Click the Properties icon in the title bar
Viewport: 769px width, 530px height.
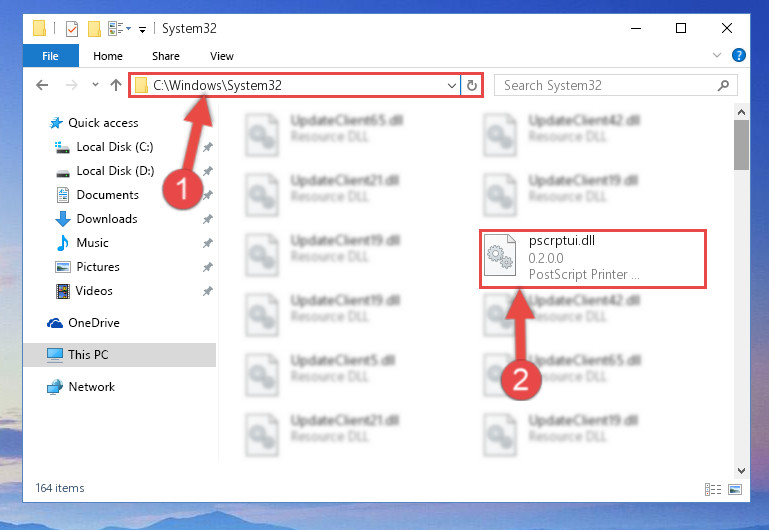point(72,29)
